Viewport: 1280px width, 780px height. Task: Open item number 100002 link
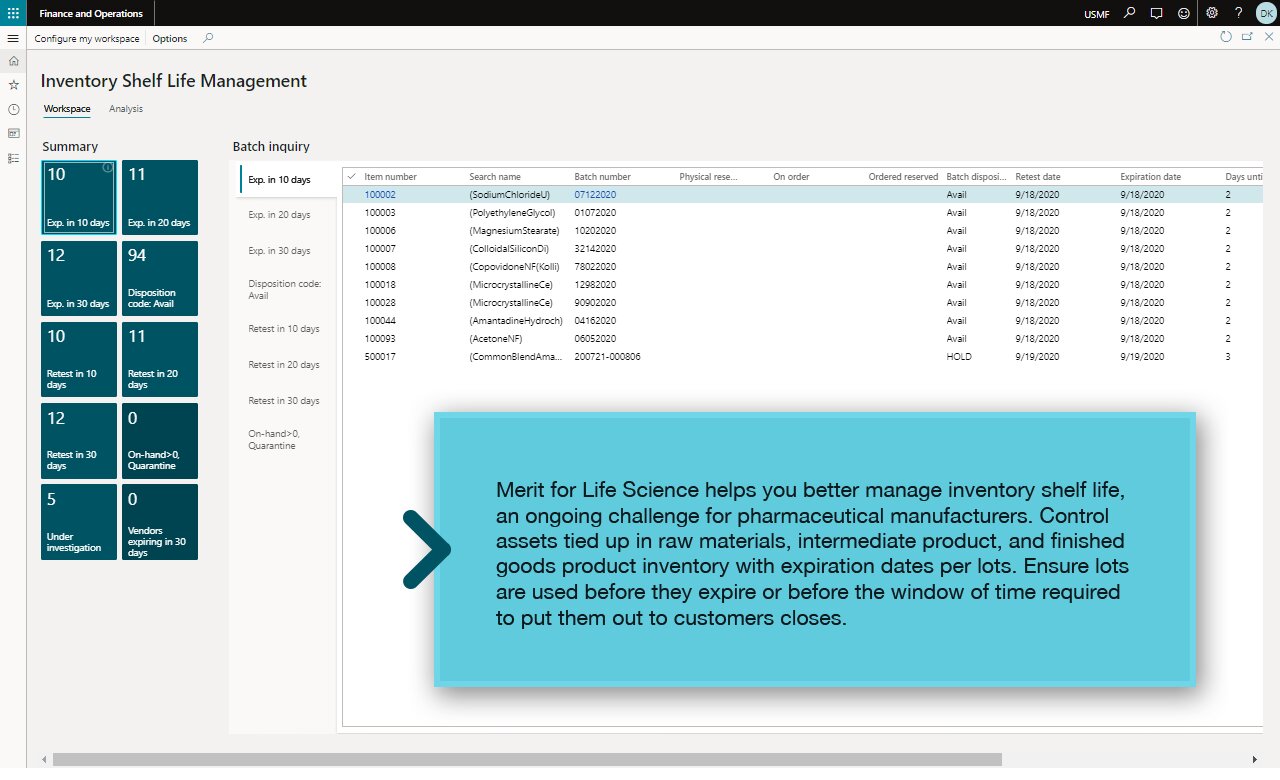click(380, 195)
